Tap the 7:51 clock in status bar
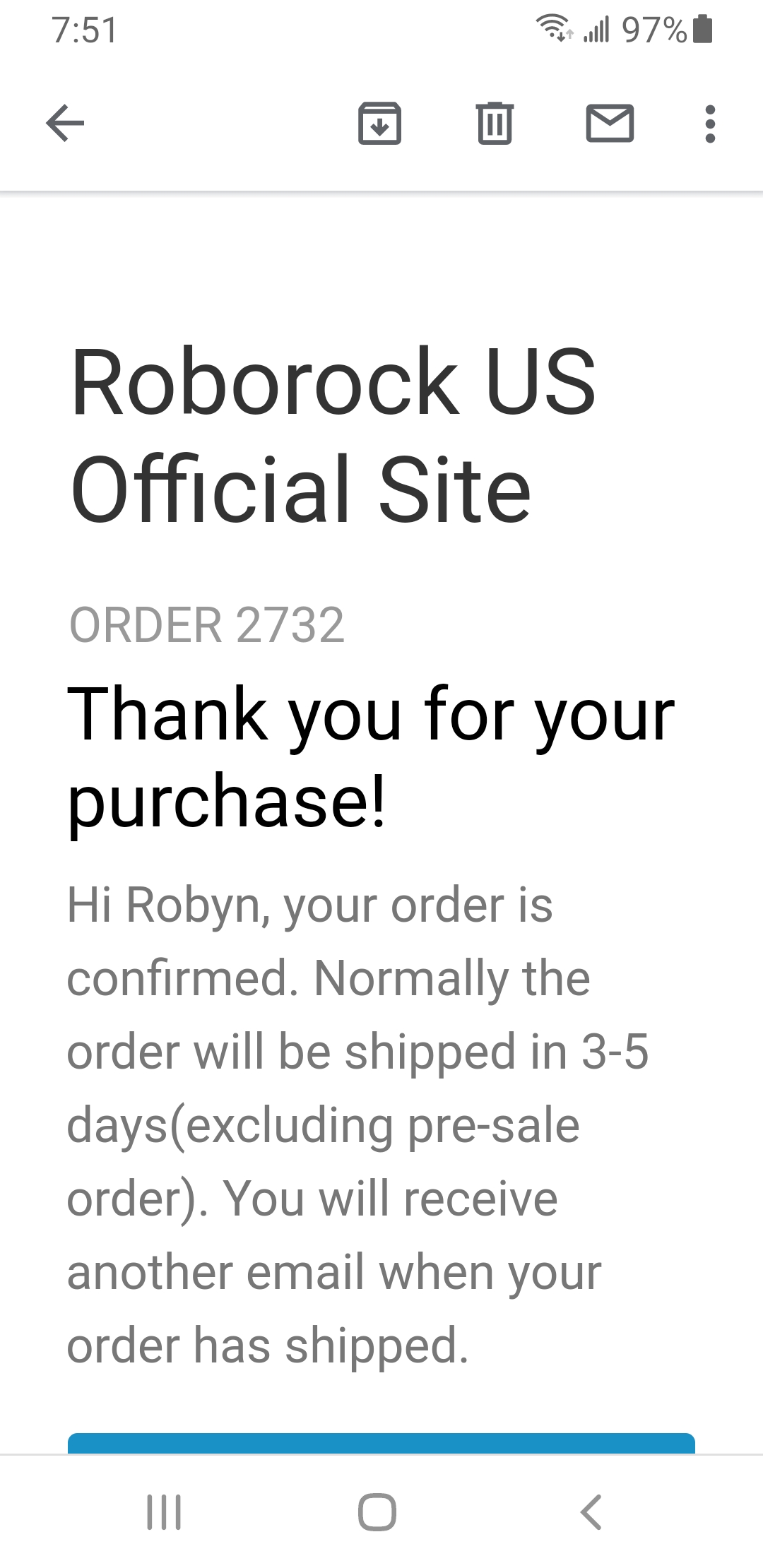This screenshot has height=1568, width=763. click(x=85, y=30)
